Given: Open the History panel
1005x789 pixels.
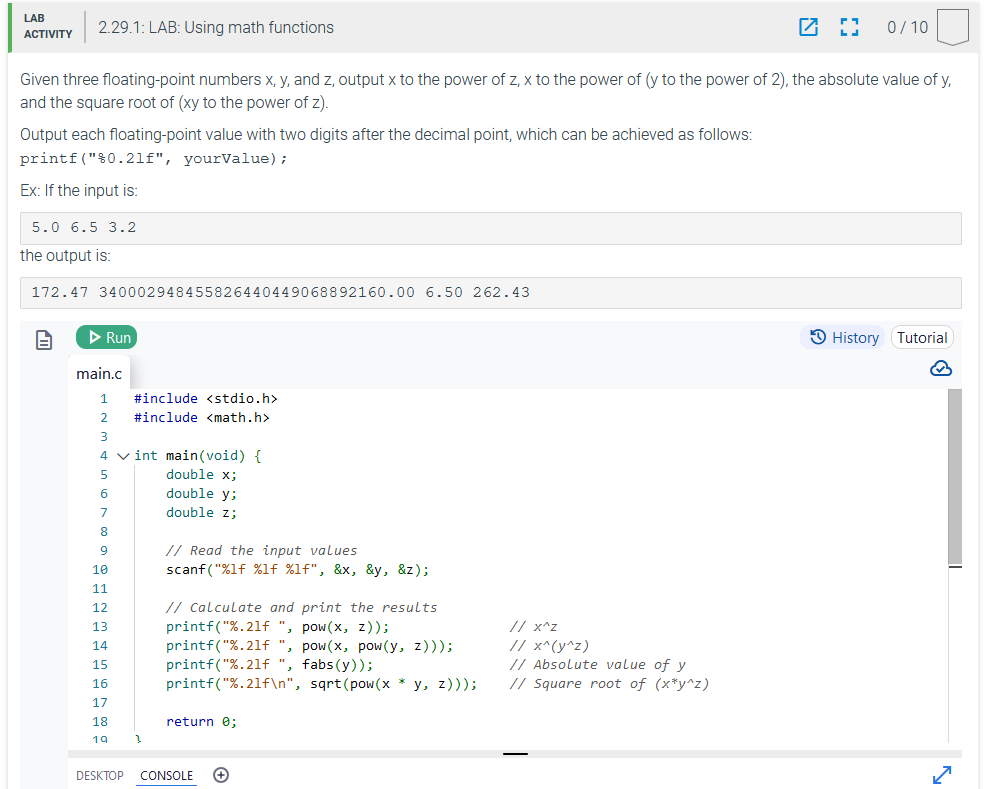Looking at the screenshot, I should coord(843,338).
